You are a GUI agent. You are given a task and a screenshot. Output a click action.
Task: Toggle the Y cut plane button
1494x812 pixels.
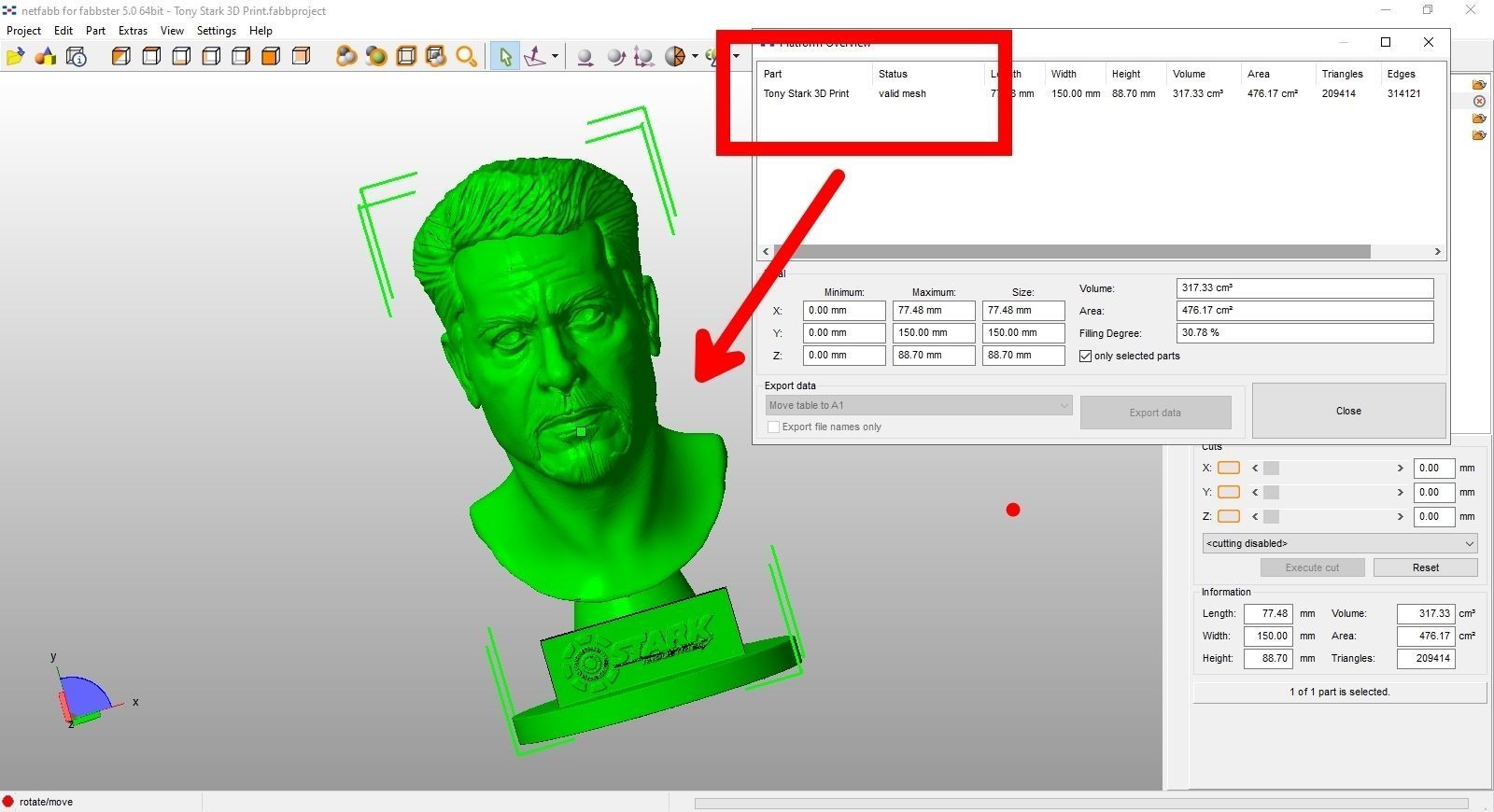pyautogui.click(x=1229, y=492)
